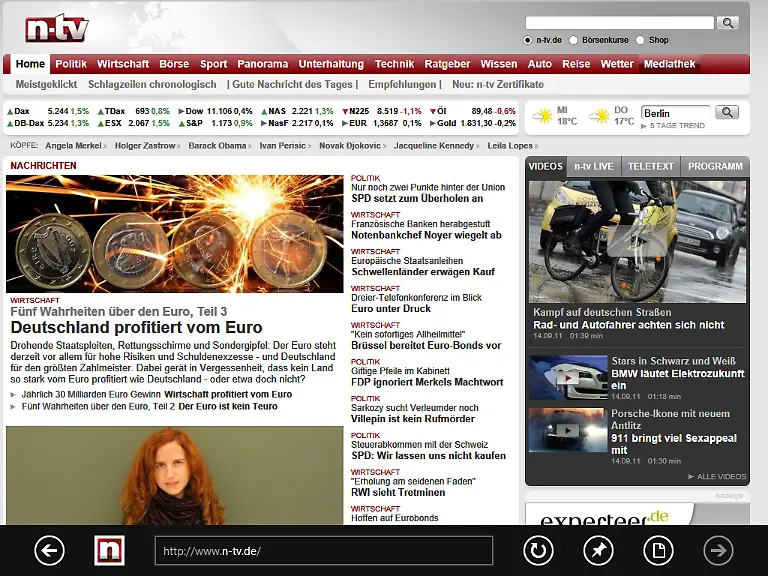
Task: Open Novak Djokovic in Köpfe row
Action: [350, 146]
